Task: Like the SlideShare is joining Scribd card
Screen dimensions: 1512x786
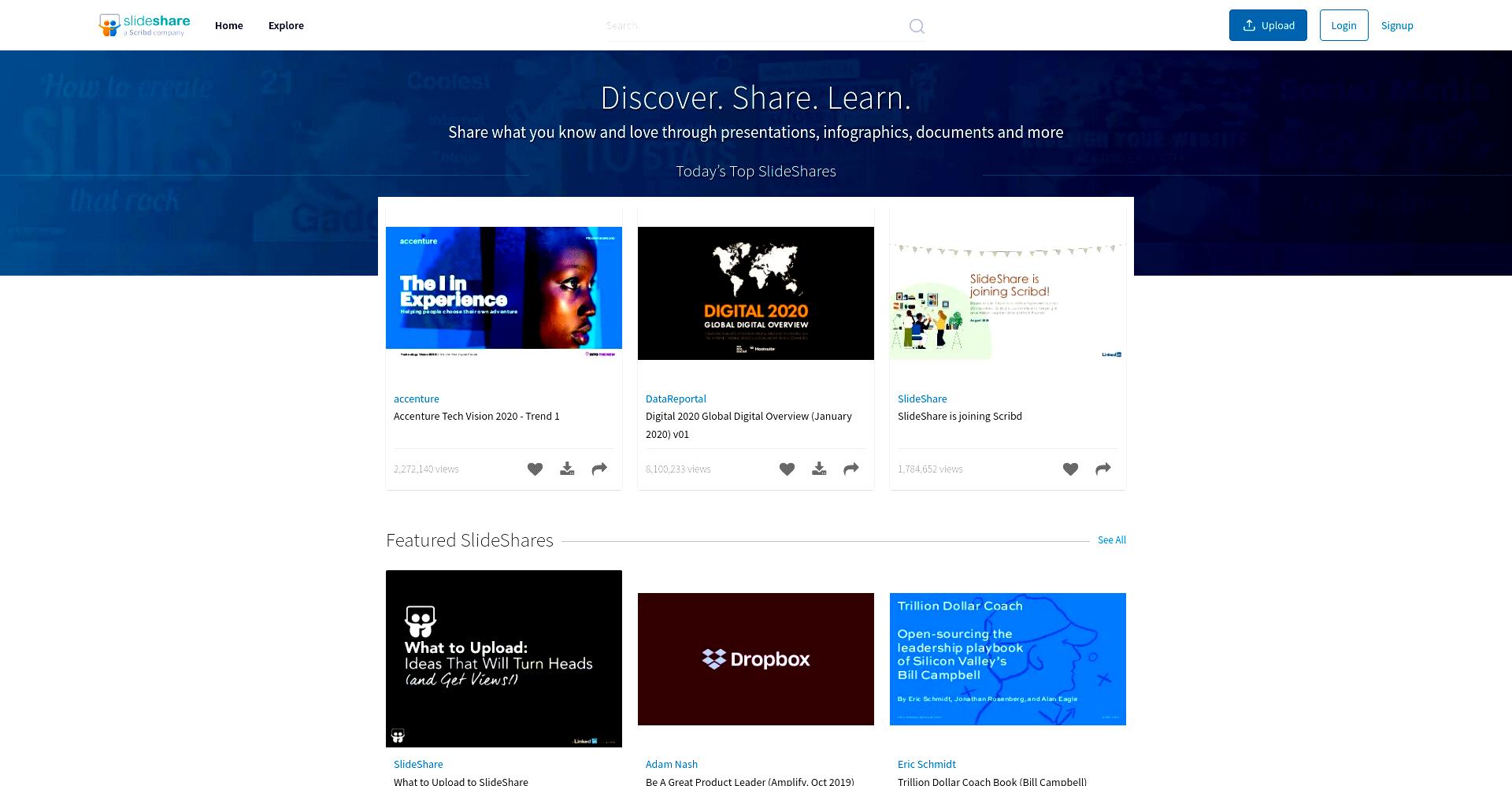Action: point(1070,469)
